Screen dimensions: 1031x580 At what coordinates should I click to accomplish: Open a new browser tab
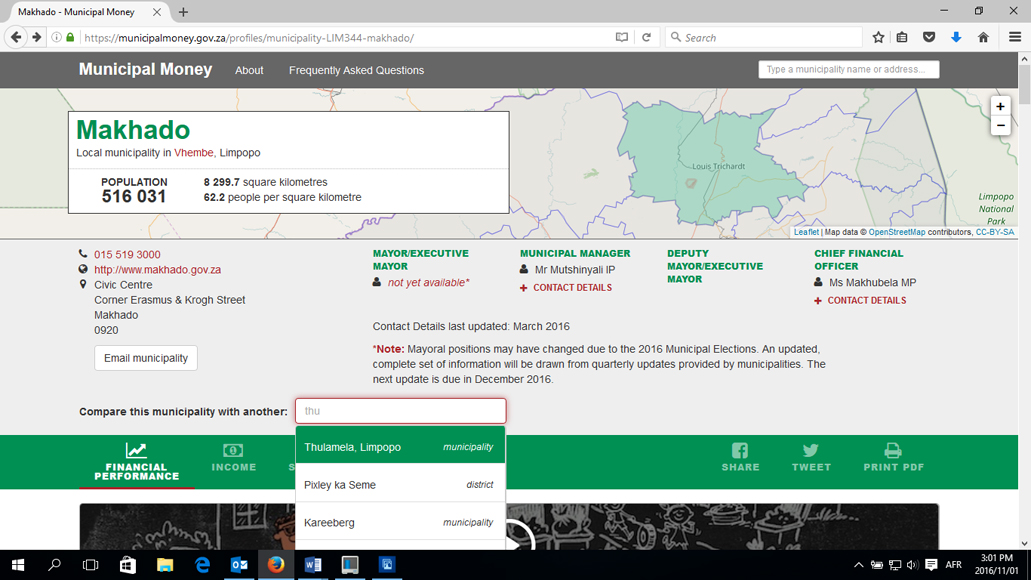click(x=183, y=12)
